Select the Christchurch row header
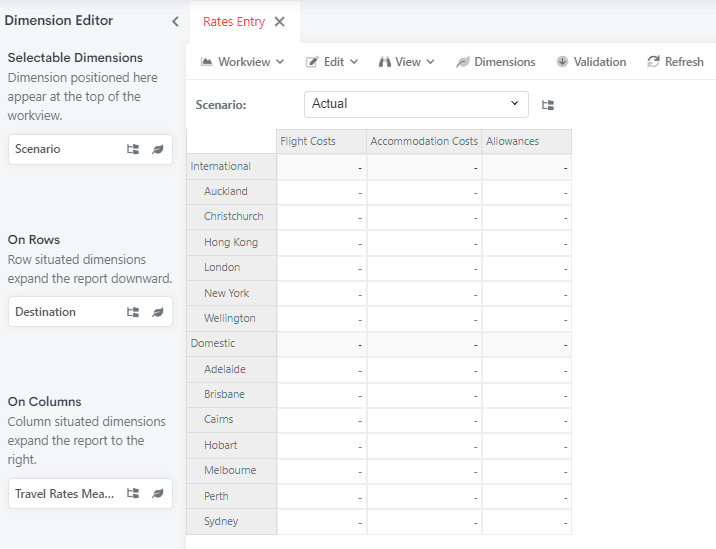 click(x=232, y=216)
